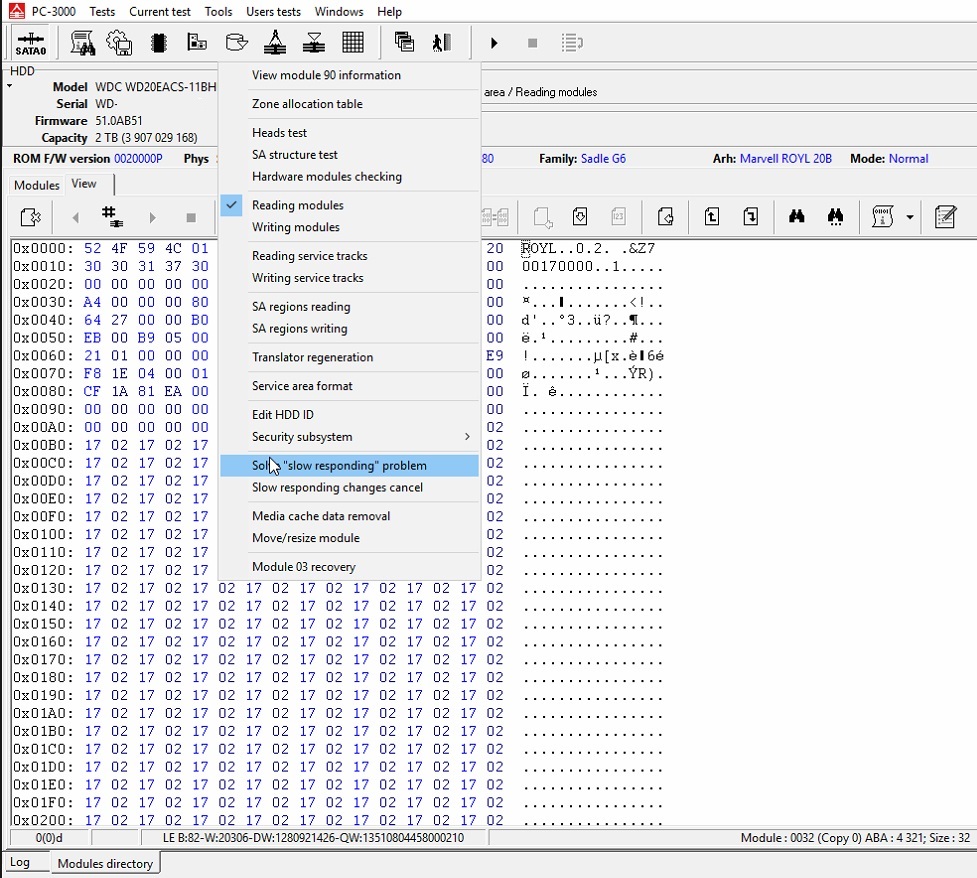The image size is (977, 878).
Task: Switch to the Log tab
Action: pyautogui.click(x=19, y=862)
